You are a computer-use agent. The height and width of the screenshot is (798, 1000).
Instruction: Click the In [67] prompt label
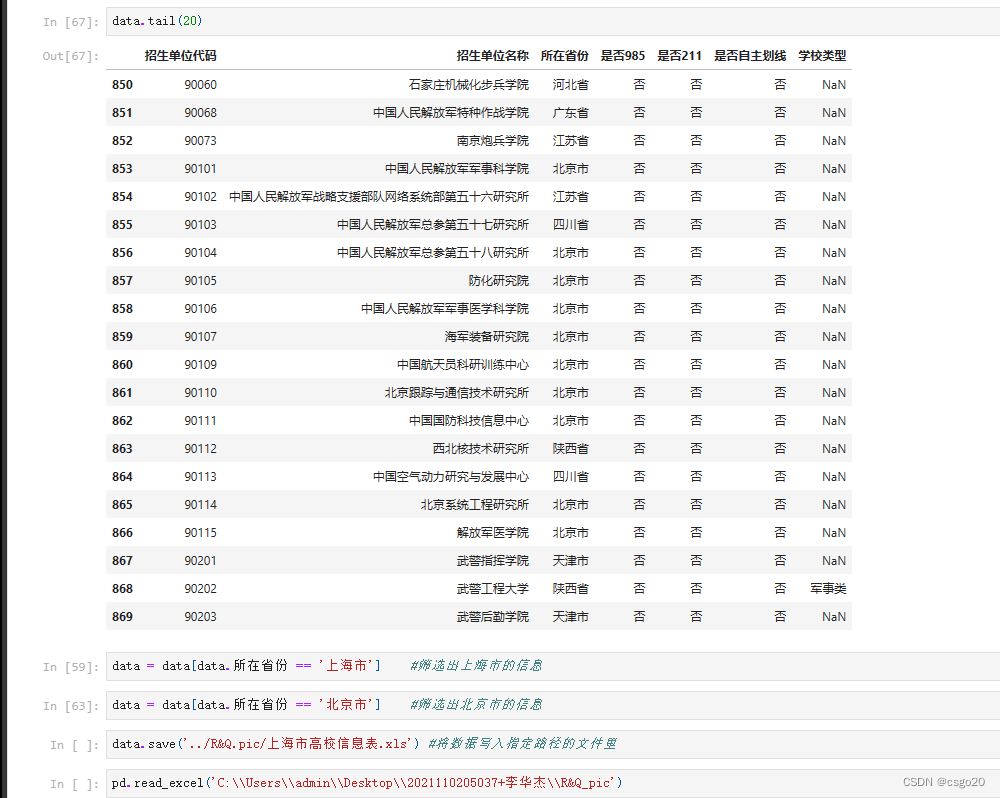coord(71,22)
